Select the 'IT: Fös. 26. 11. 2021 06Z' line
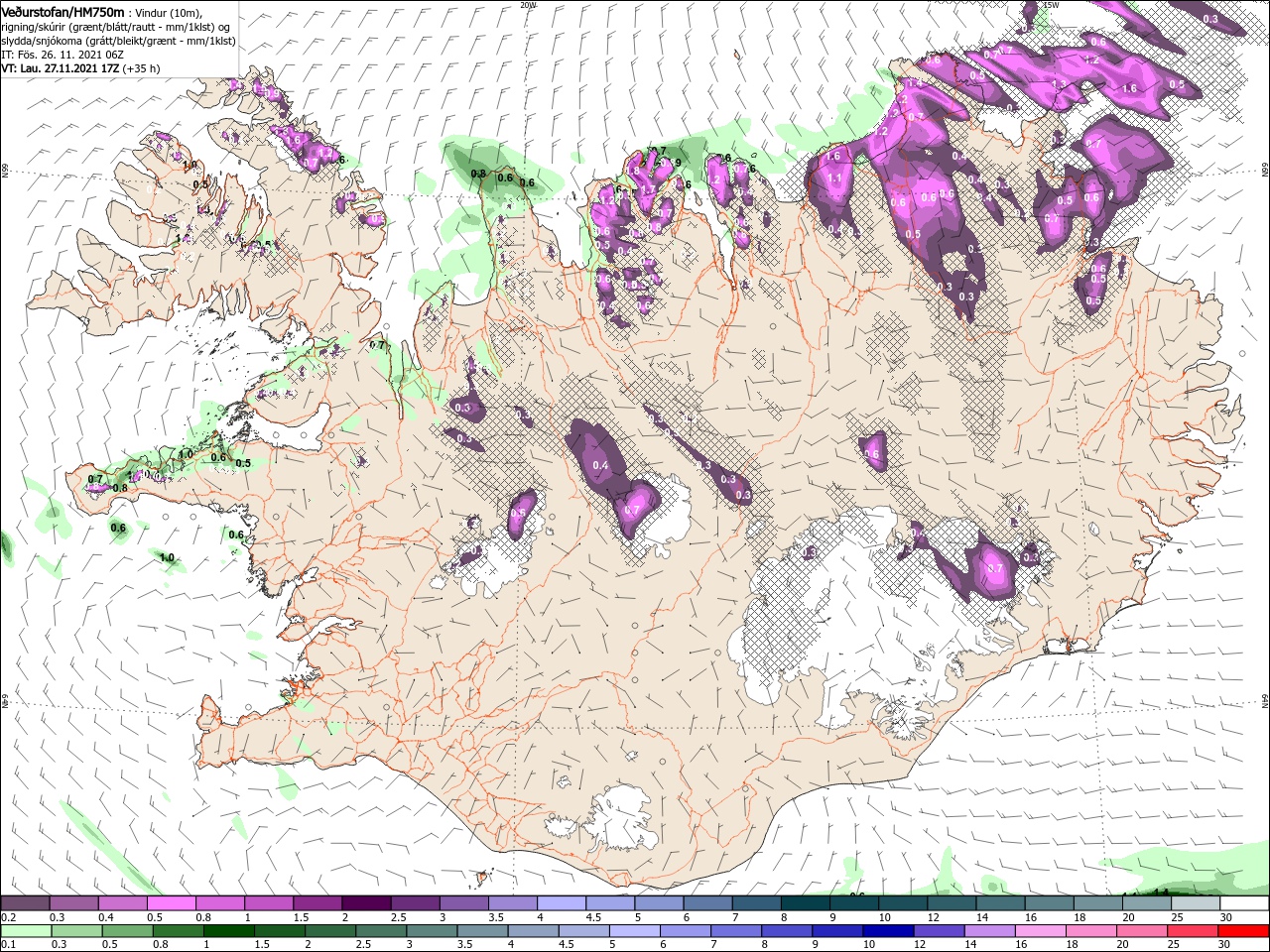 (62, 55)
